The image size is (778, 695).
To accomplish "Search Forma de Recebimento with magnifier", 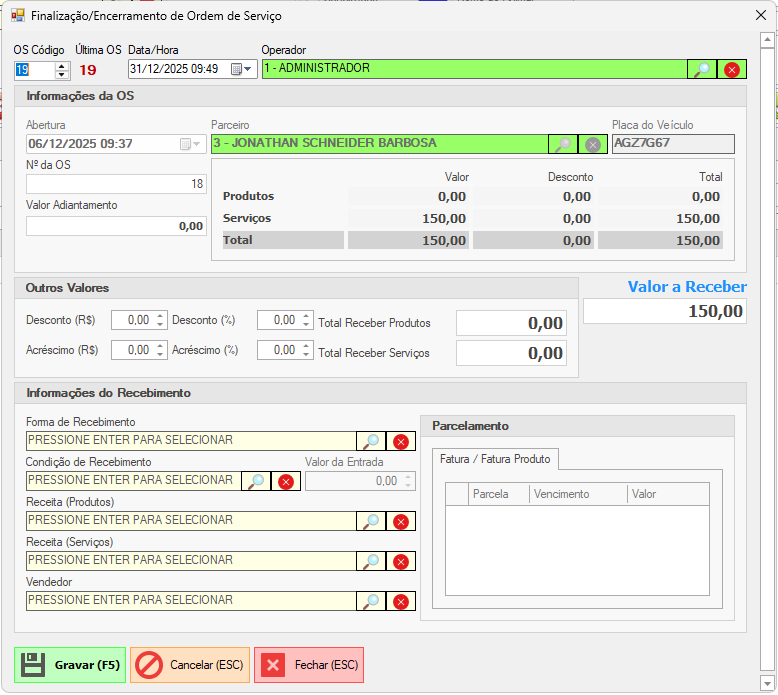I will point(371,441).
